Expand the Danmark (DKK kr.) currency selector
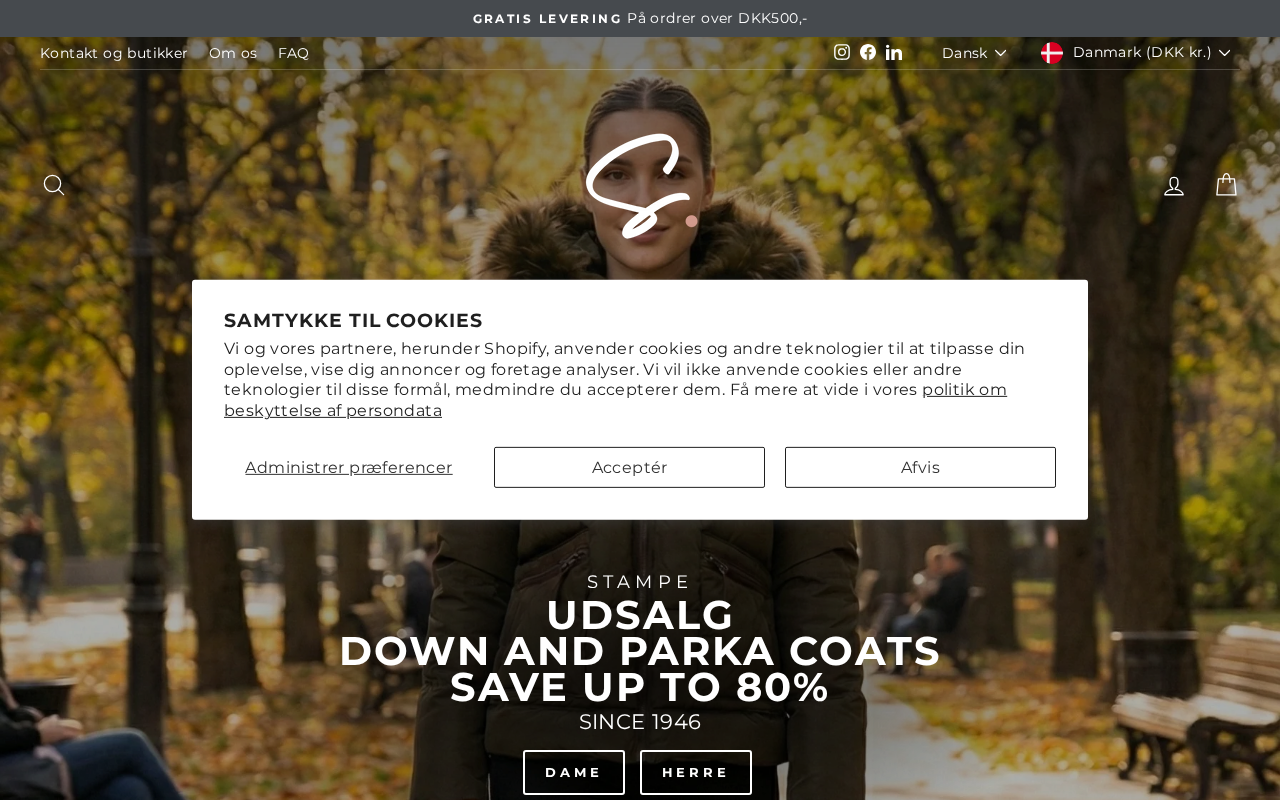 pyautogui.click(x=1136, y=53)
